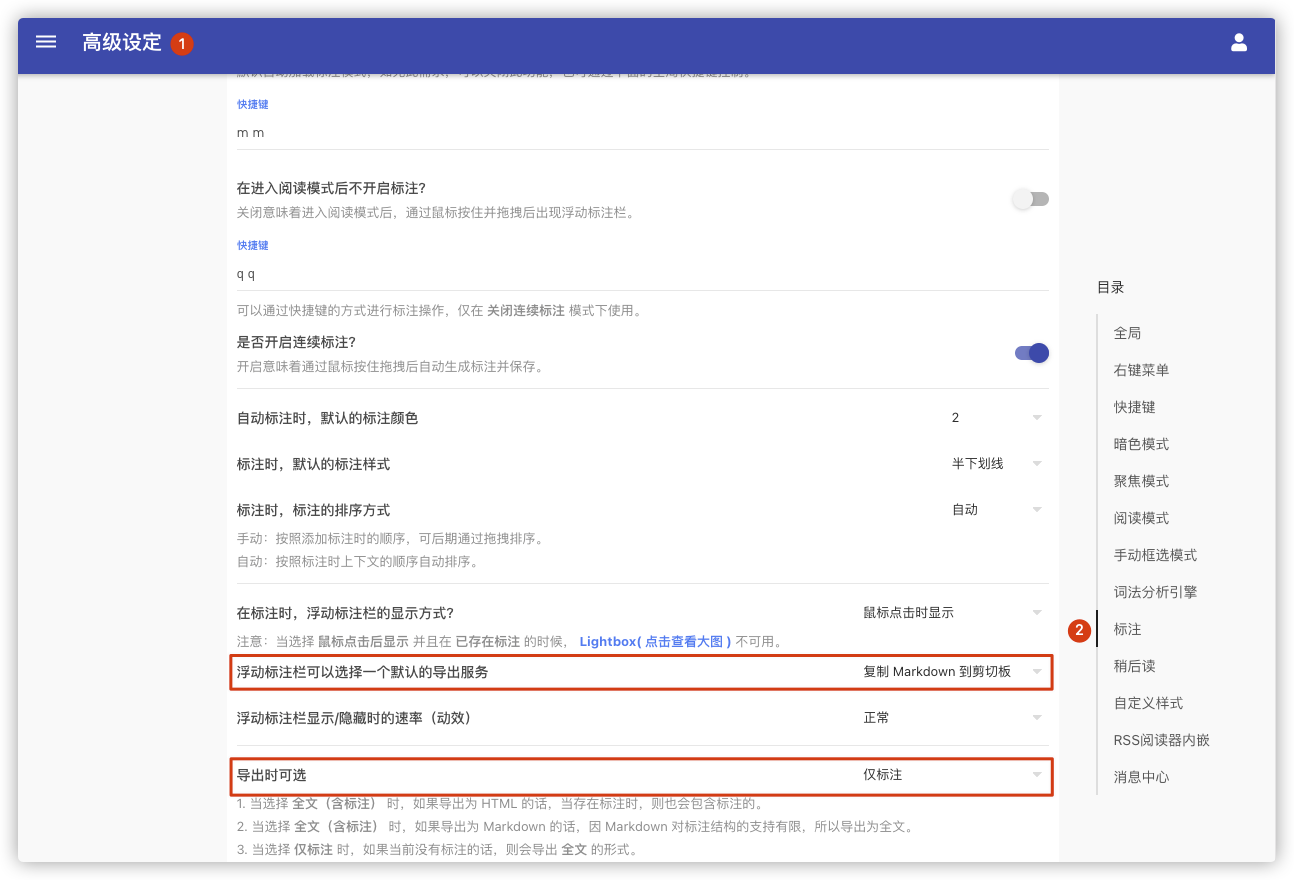Toggle 在进入阅读模式后不开启标注 switch
The image size is (1294, 880).
(x=1031, y=199)
